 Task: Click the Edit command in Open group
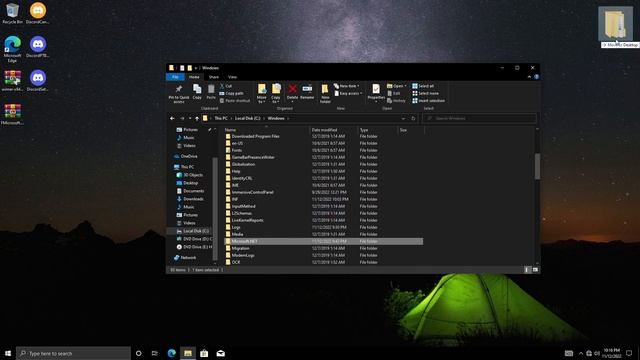tap(394, 93)
